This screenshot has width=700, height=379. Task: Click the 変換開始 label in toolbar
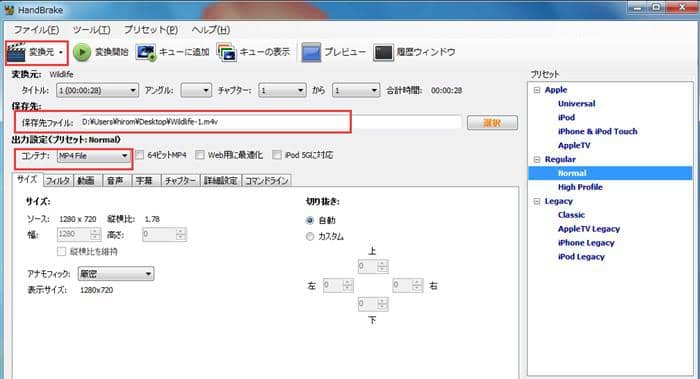(x=112, y=52)
